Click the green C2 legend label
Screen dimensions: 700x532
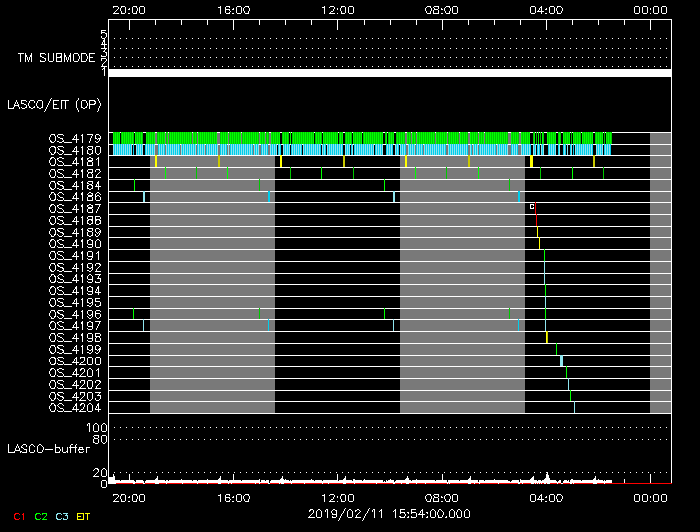40,516
